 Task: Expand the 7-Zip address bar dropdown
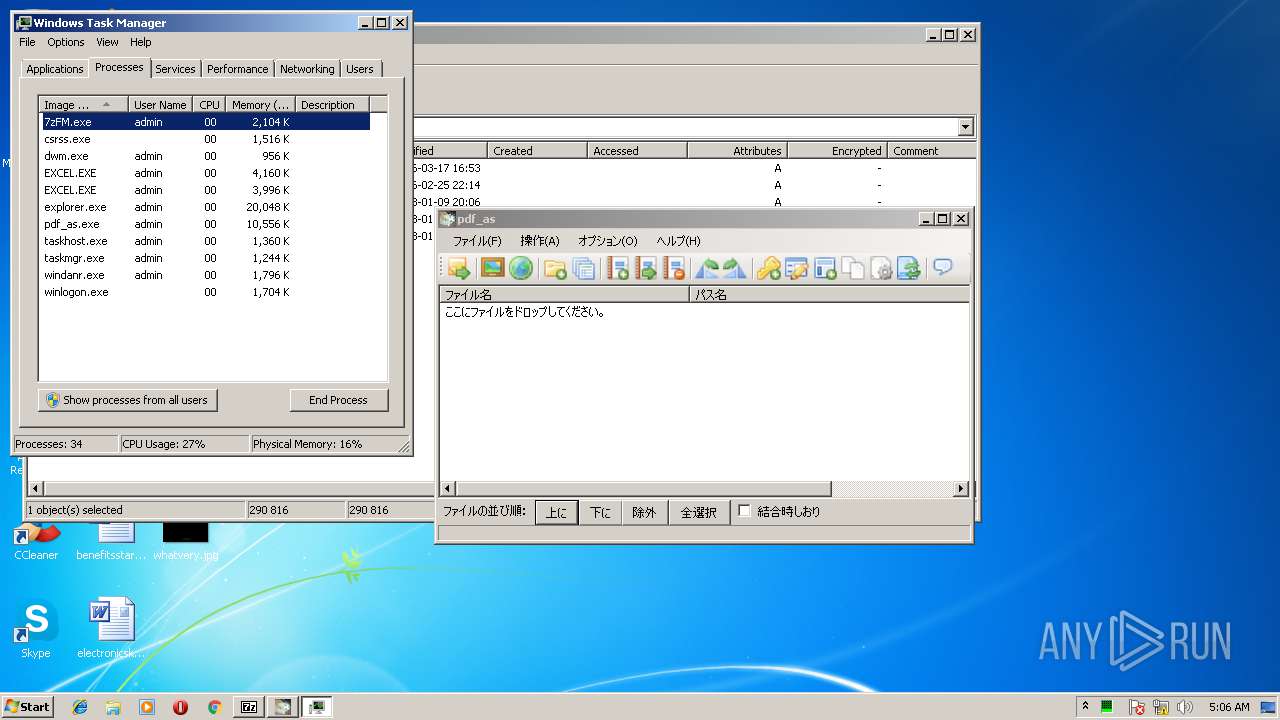(965, 127)
